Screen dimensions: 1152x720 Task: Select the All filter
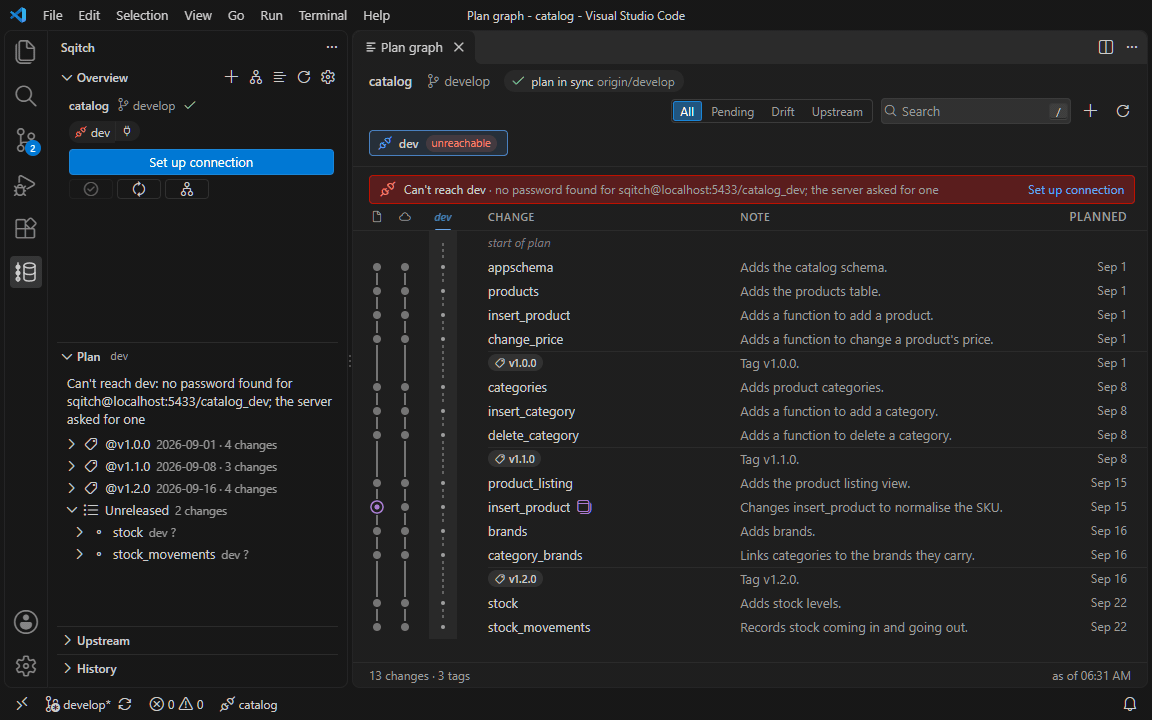click(x=687, y=112)
